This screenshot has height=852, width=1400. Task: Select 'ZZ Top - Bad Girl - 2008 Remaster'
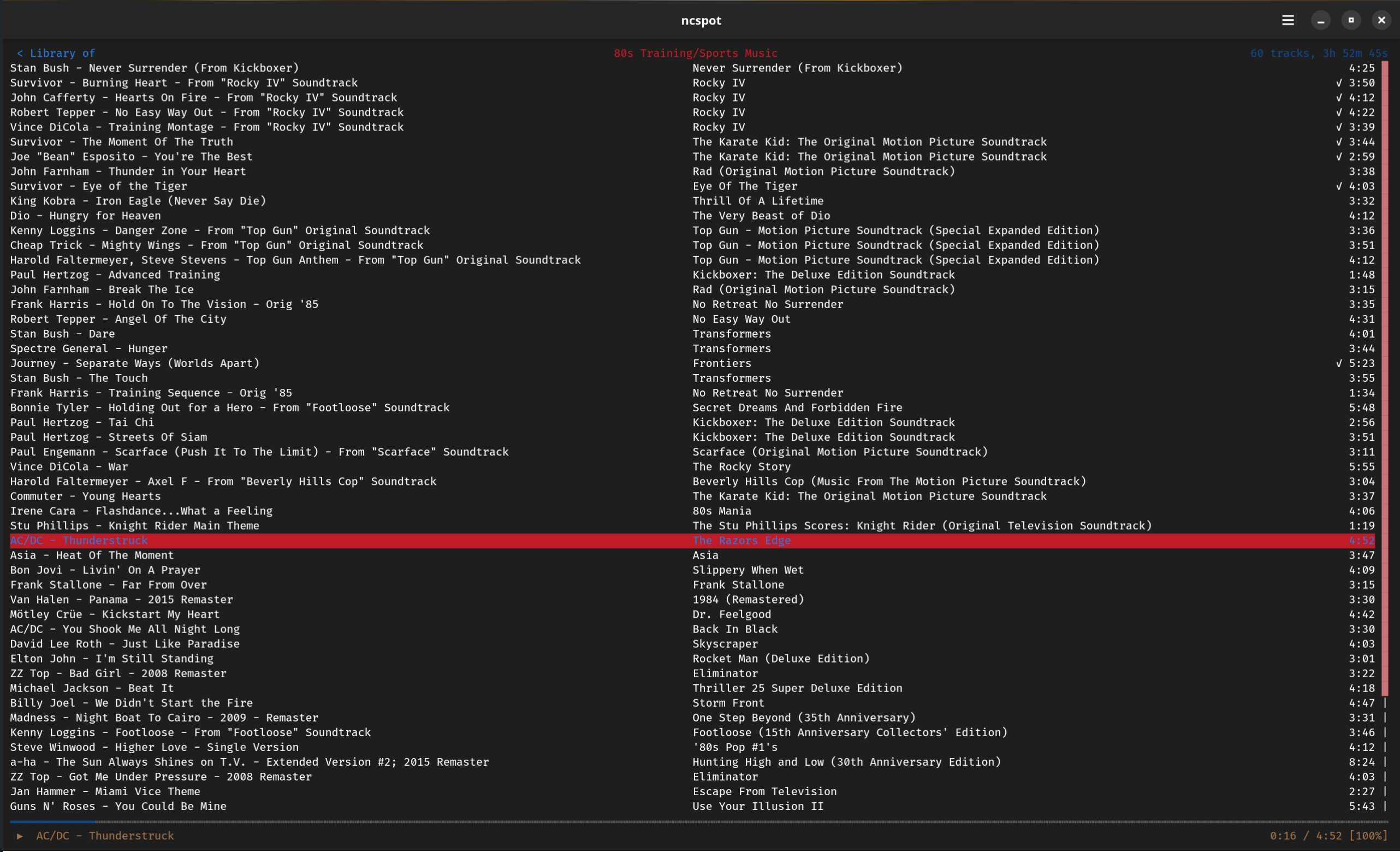(692, 674)
